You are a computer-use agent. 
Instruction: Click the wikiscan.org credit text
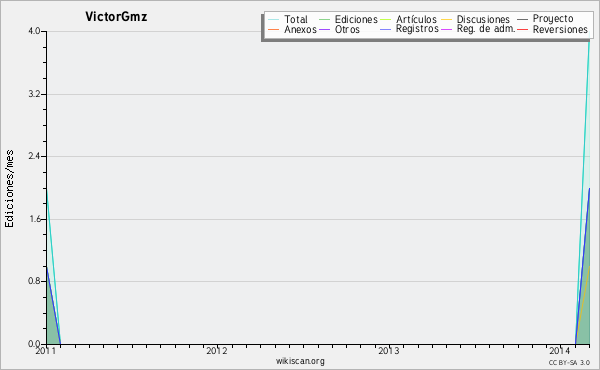300,361
